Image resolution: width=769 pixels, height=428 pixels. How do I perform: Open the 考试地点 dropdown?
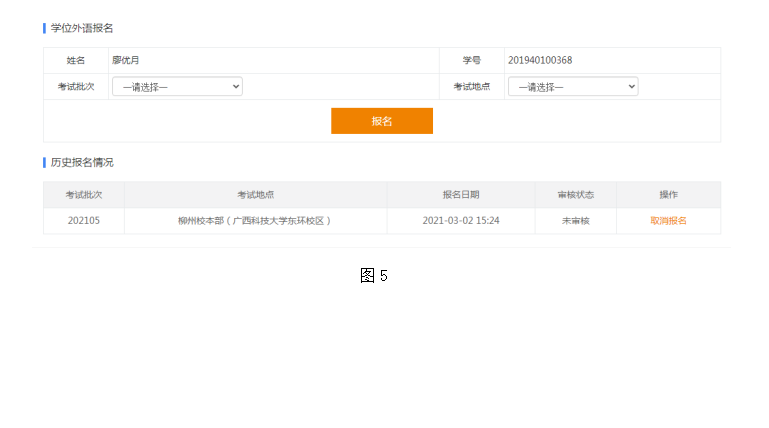click(x=573, y=87)
